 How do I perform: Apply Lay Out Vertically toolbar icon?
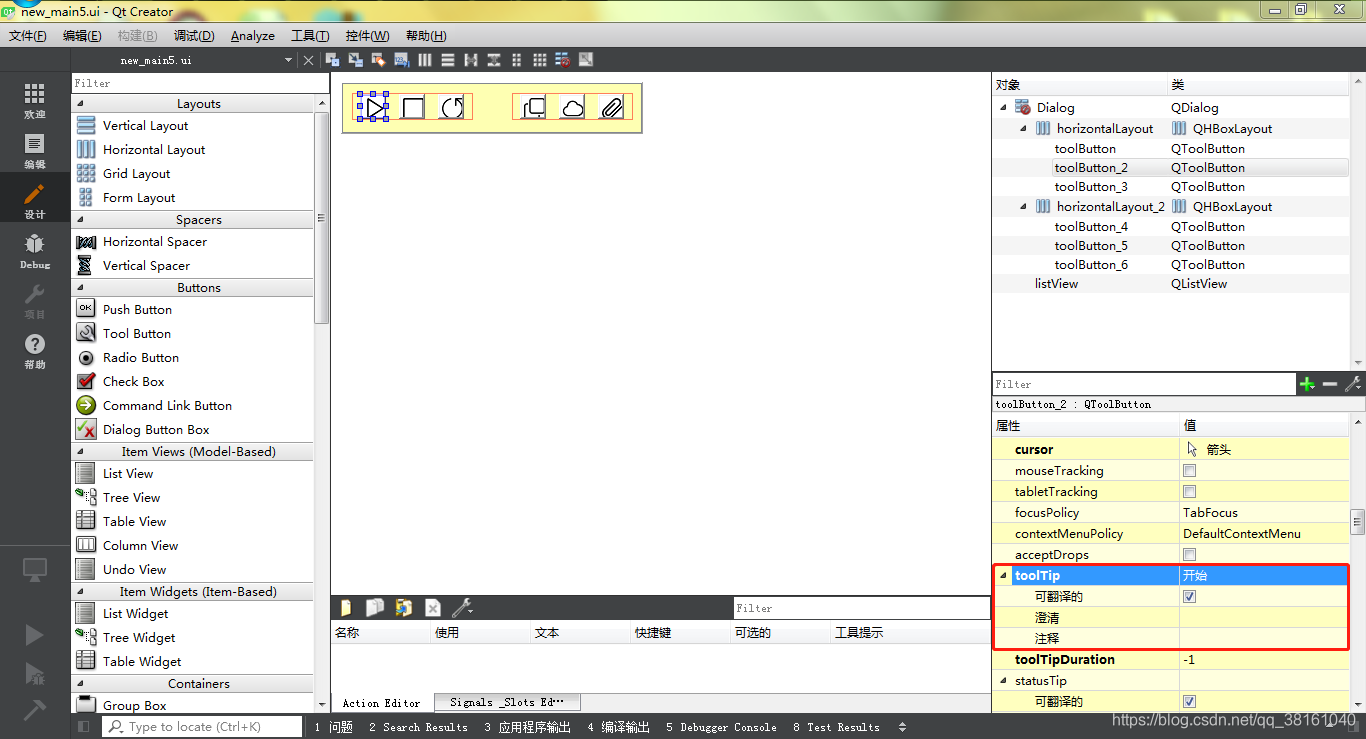(448, 60)
